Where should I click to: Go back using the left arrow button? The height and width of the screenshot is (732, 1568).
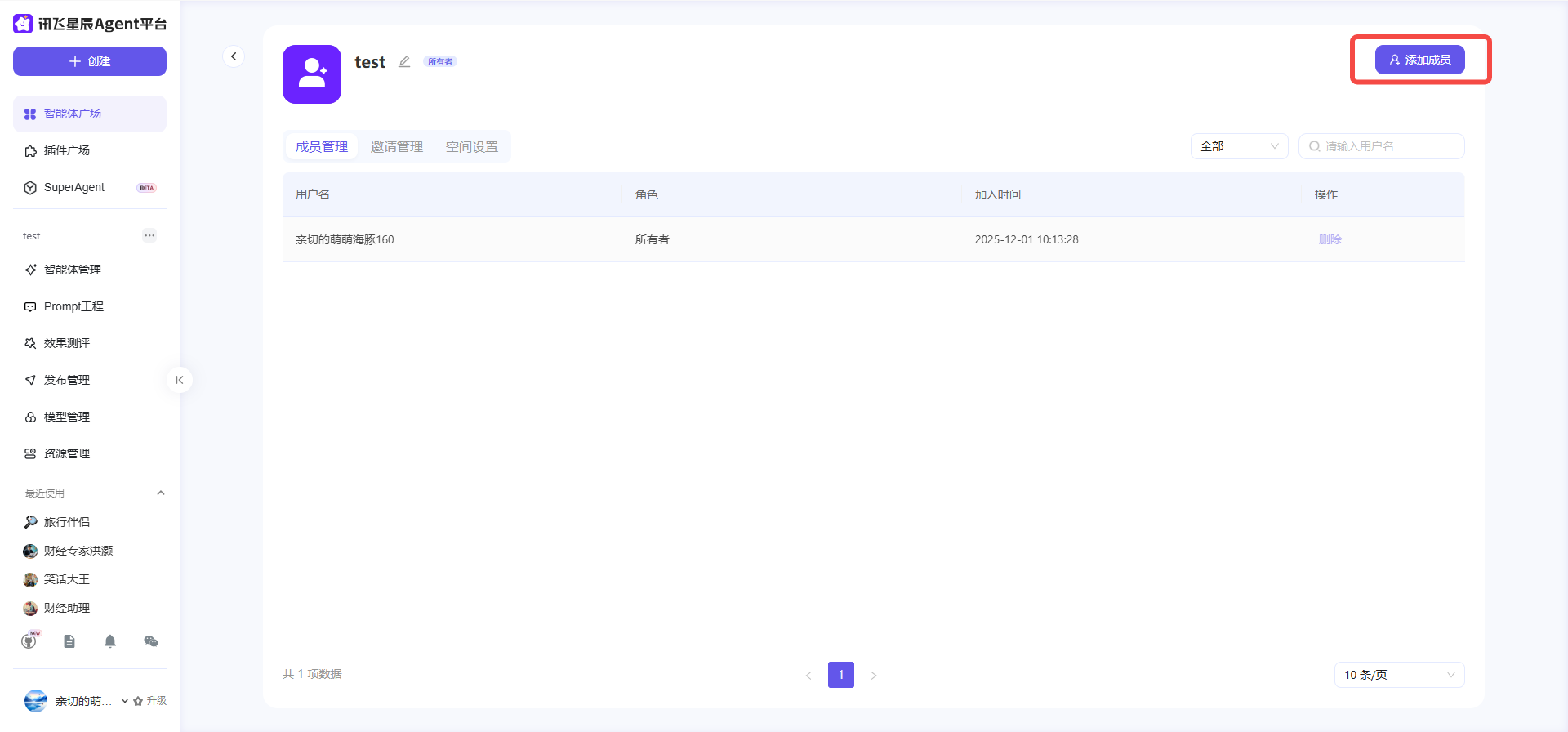pos(234,56)
